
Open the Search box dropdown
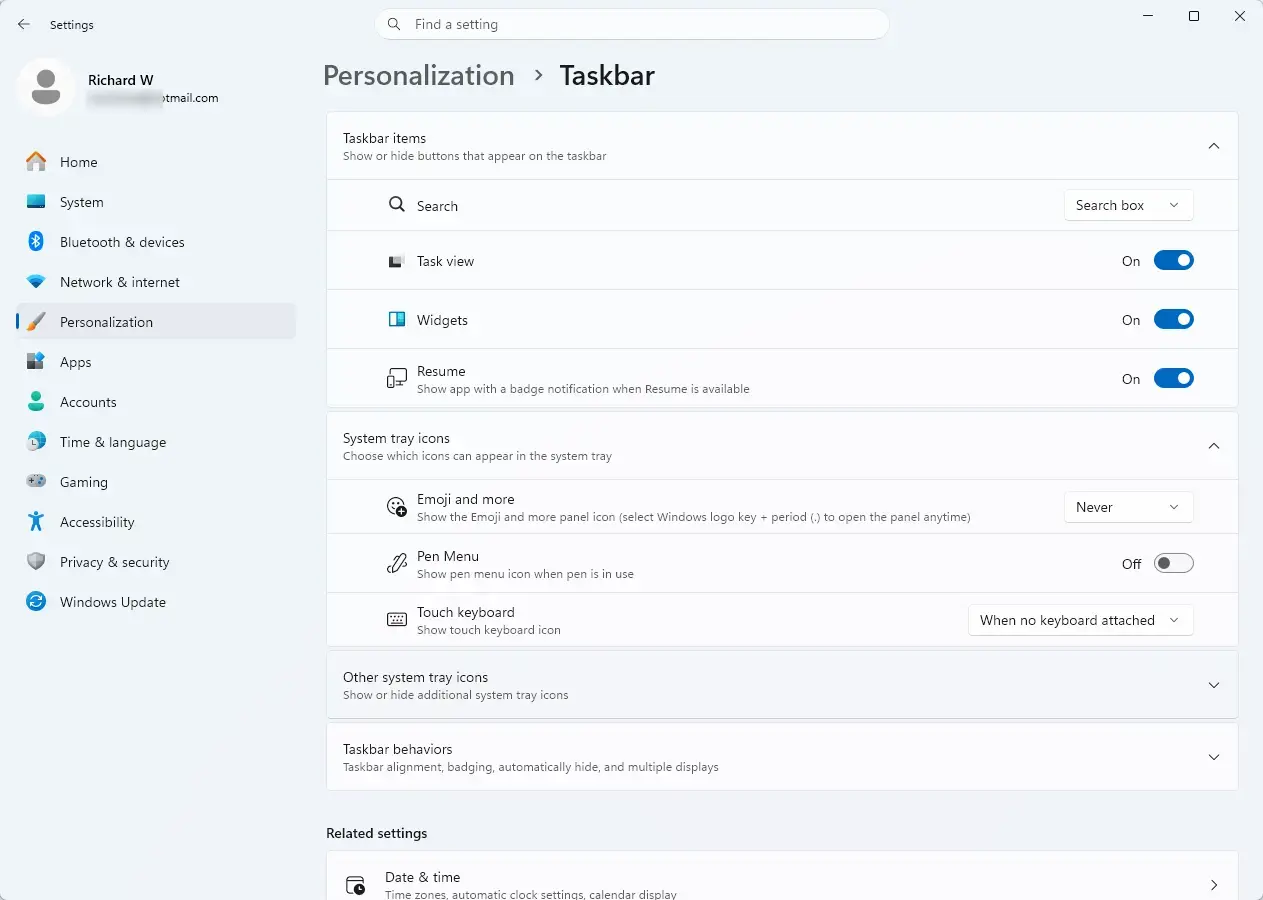pyautogui.click(x=1128, y=205)
